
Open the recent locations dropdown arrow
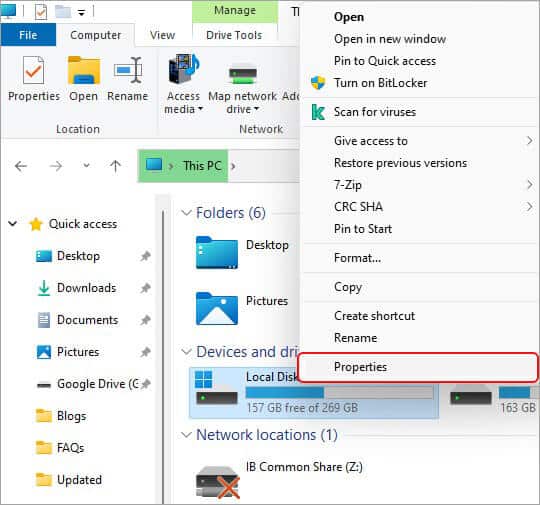pos(86,166)
